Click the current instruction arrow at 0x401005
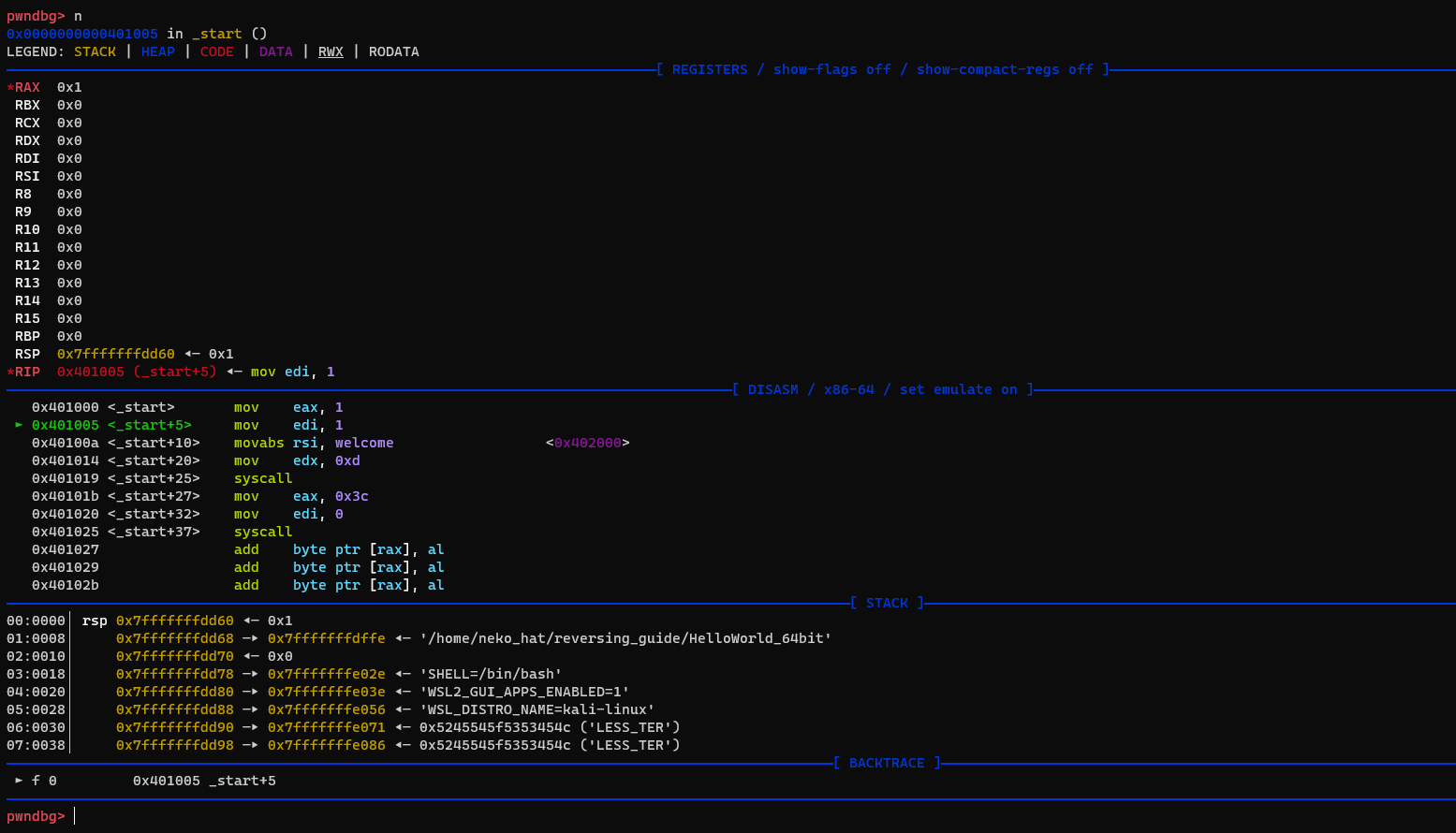This screenshot has width=1456, height=833. (19, 425)
